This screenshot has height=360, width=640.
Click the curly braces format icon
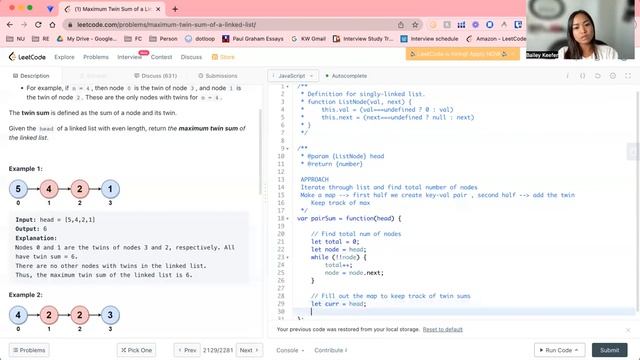582,76
